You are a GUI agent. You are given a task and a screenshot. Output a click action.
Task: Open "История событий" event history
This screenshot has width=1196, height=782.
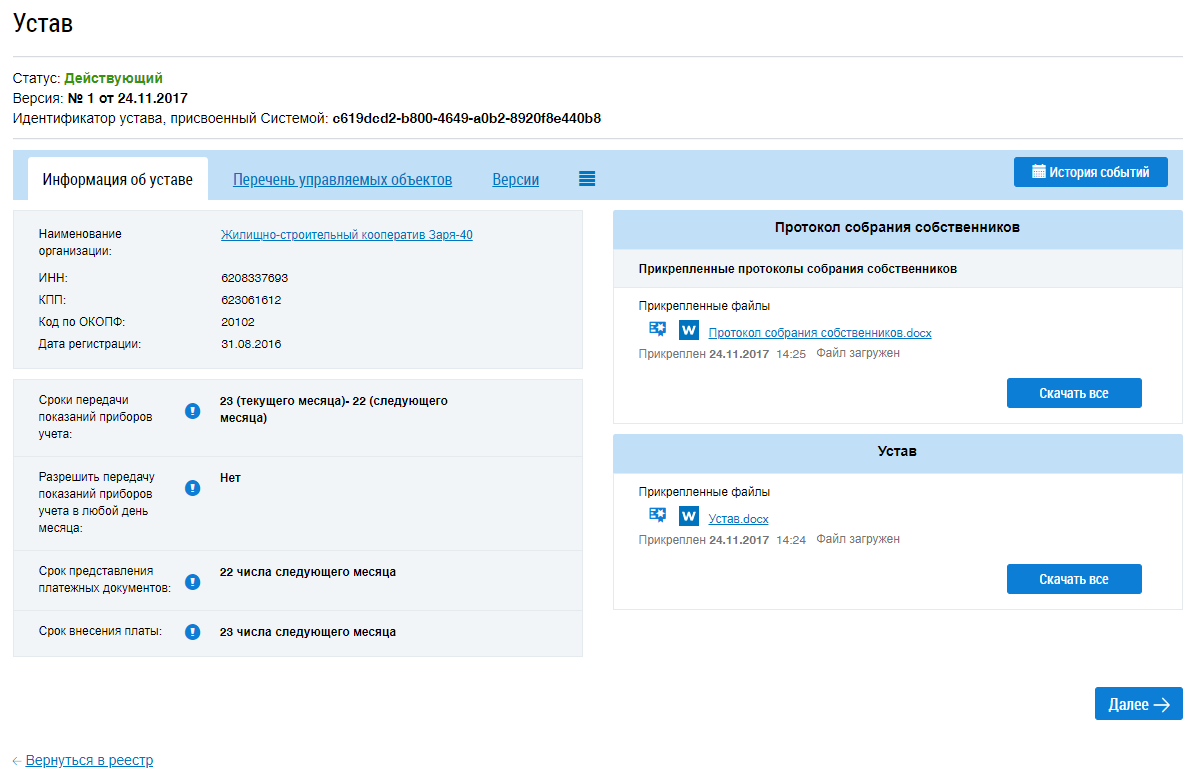pos(1090,172)
